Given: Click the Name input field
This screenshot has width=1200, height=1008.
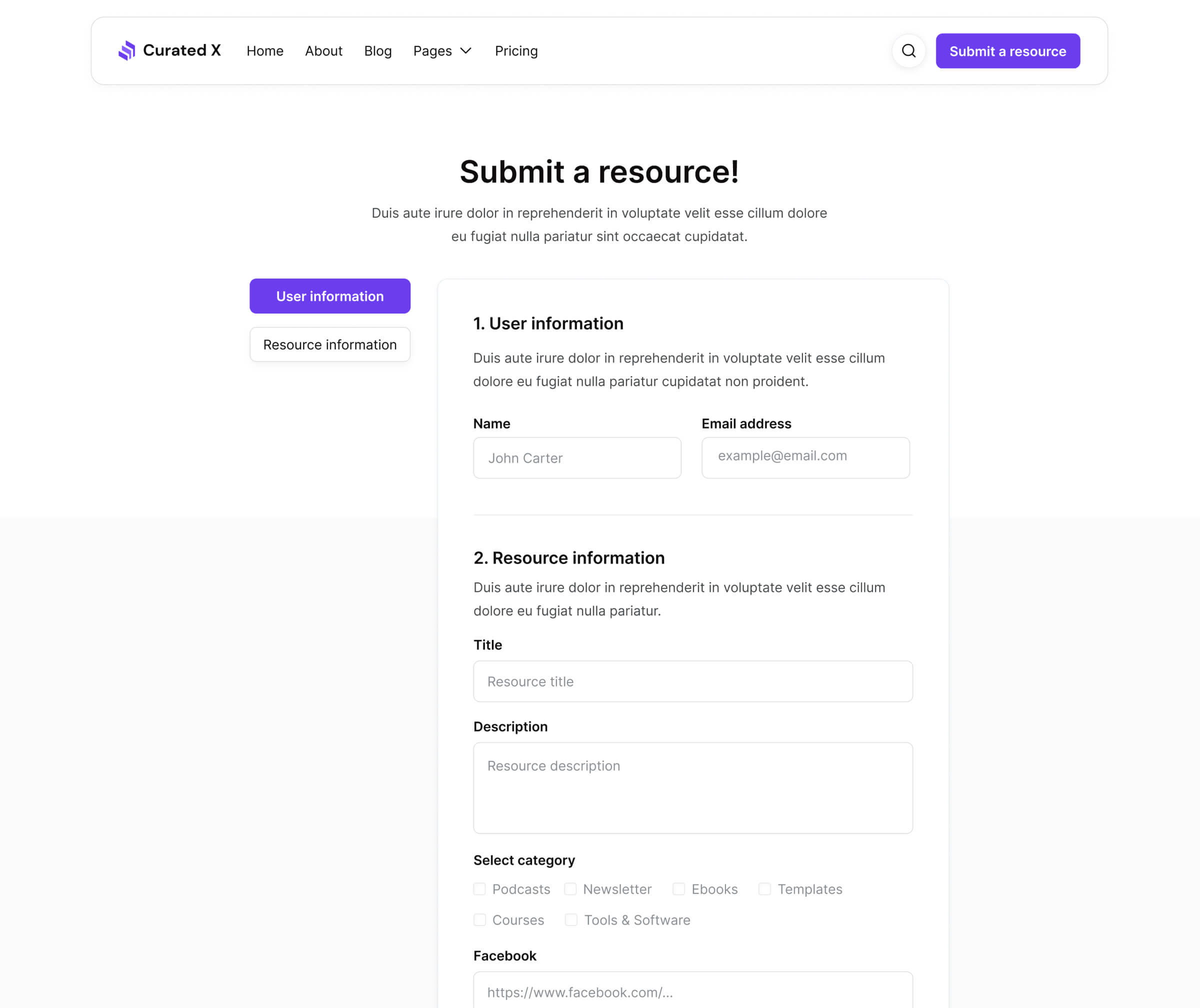Looking at the screenshot, I should pyautogui.click(x=576, y=457).
